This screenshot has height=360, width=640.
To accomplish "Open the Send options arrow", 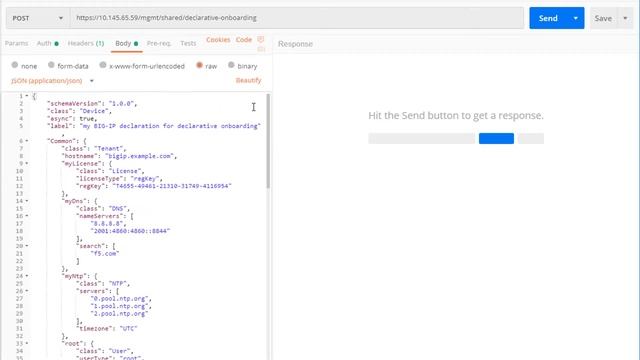I will point(576,18).
